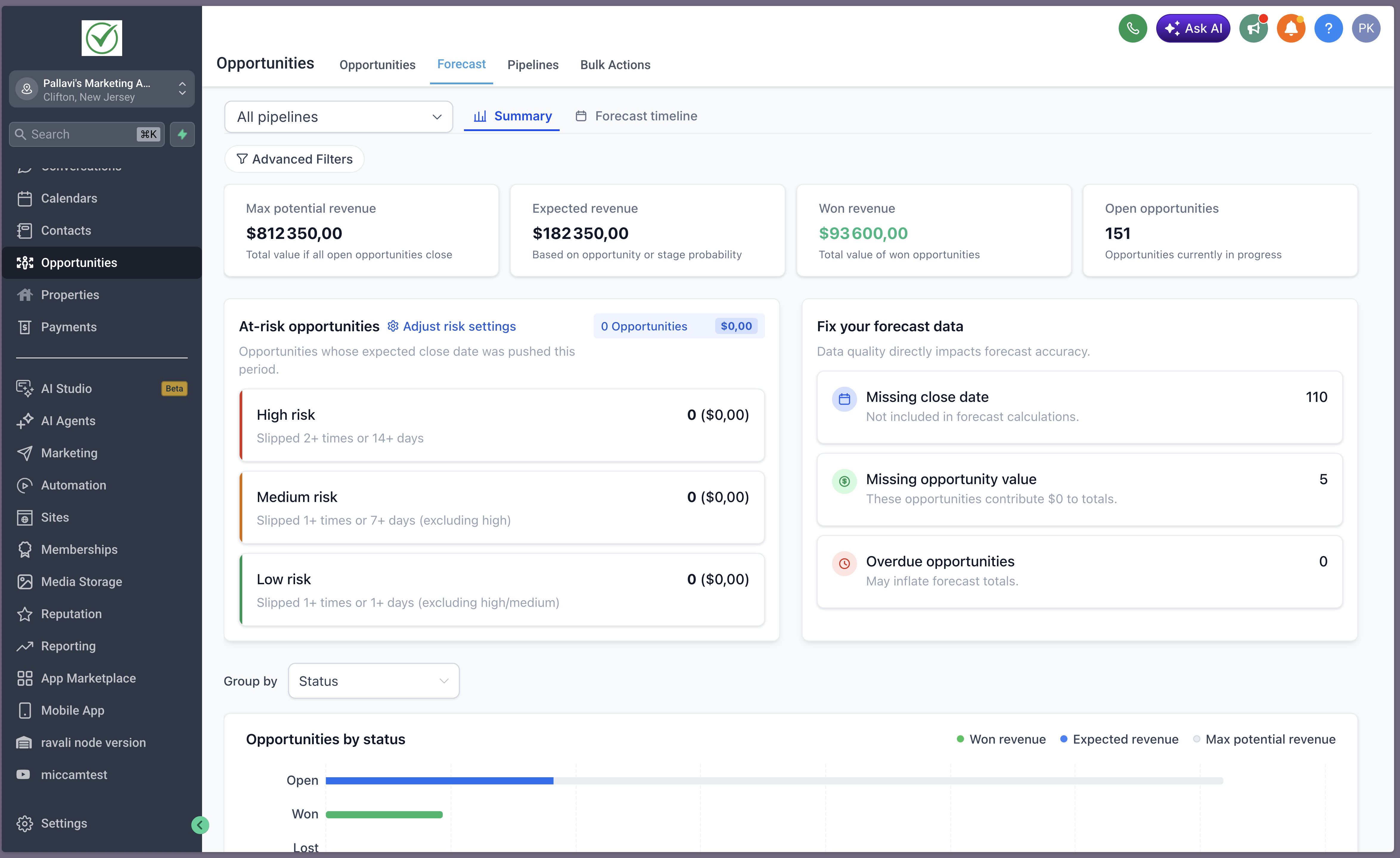
Task: Click the blue question mark help icon
Action: [x=1328, y=28]
